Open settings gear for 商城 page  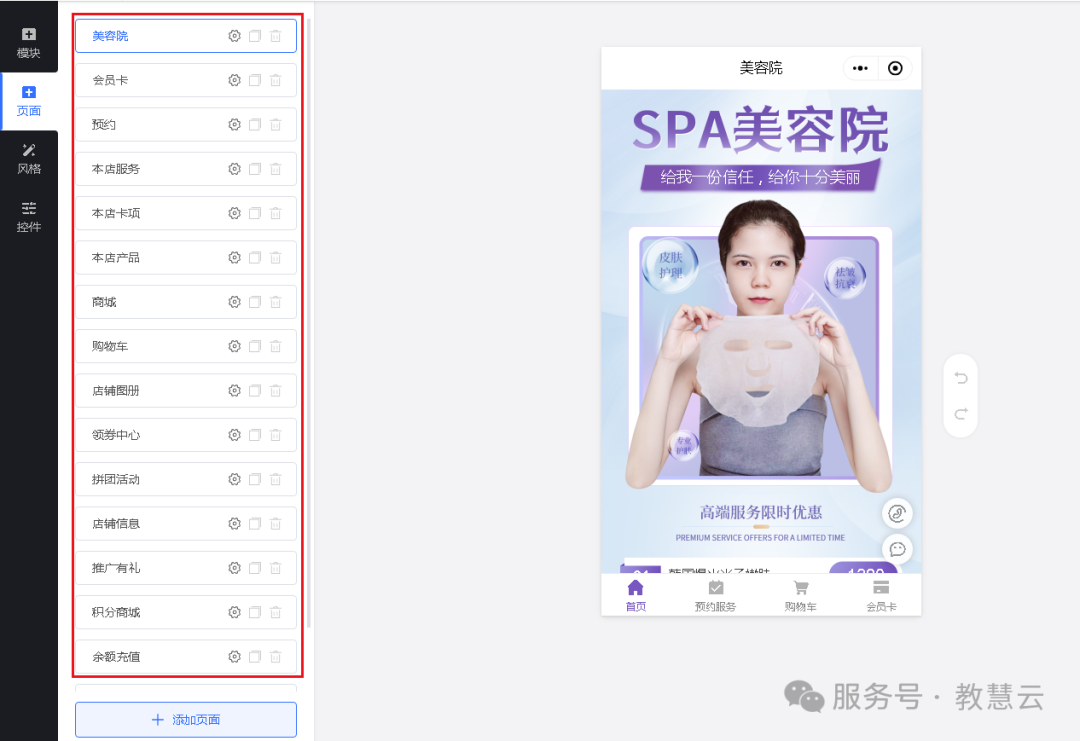(234, 302)
